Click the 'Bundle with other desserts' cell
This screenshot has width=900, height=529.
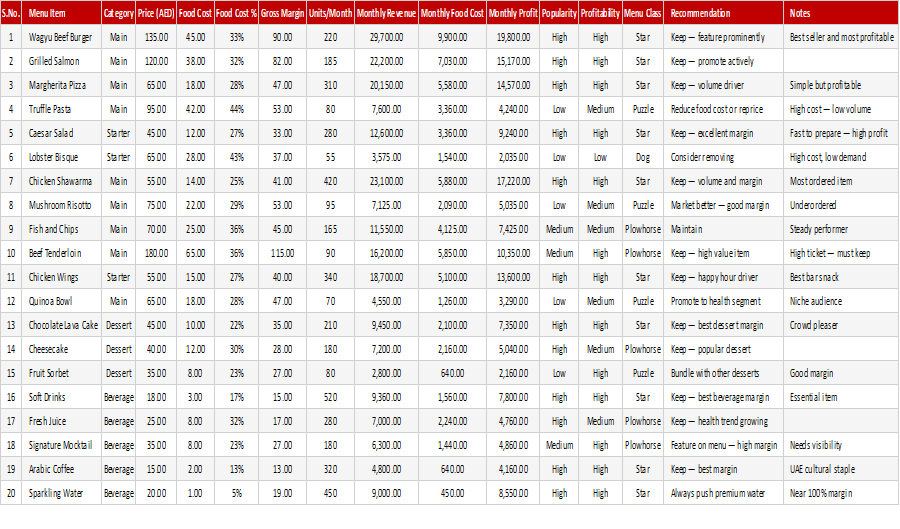coord(723,373)
